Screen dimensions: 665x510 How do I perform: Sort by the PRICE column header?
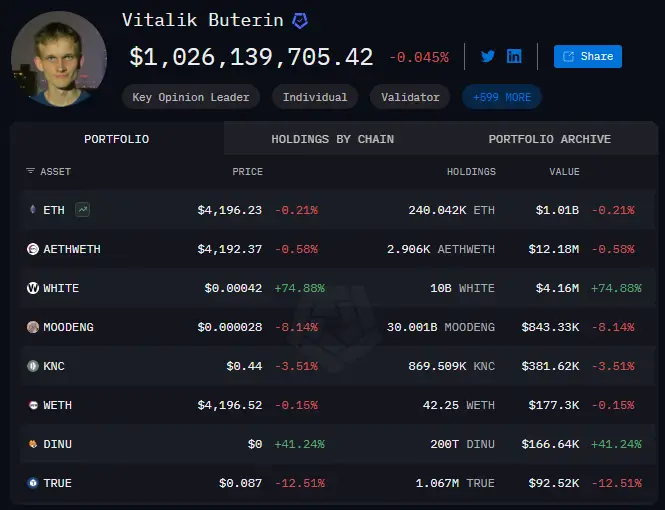click(247, 172)
